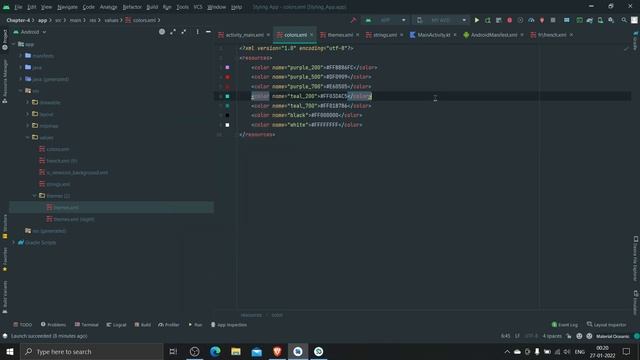Click the white color swatch in gutter
The height and width of the screenshot is (360, 640).
(227, 125)
